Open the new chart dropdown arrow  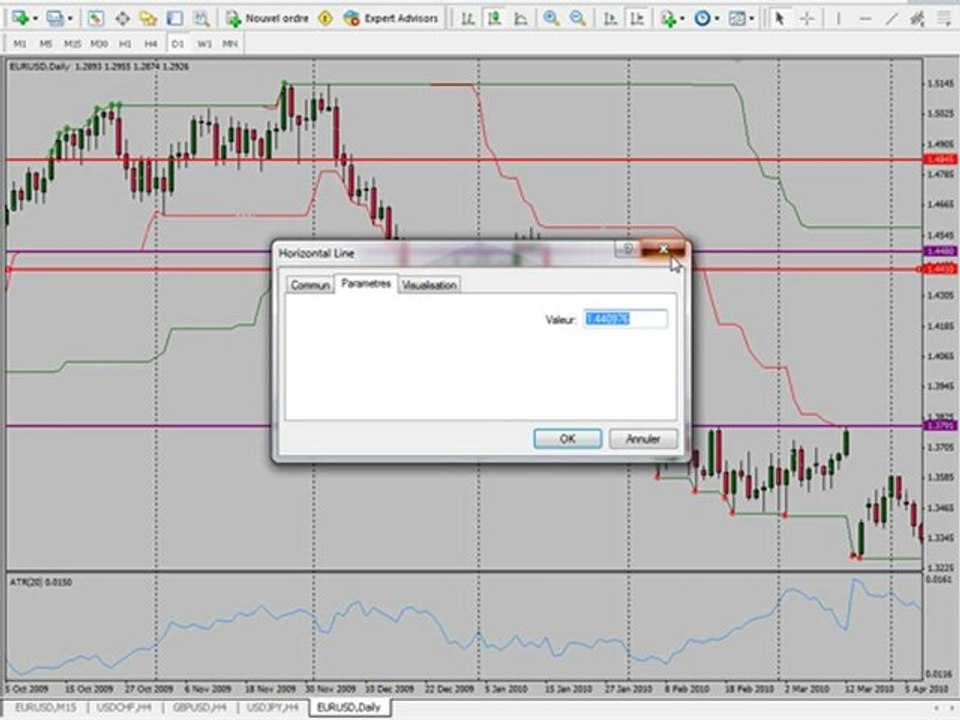(x=35, y=19)
